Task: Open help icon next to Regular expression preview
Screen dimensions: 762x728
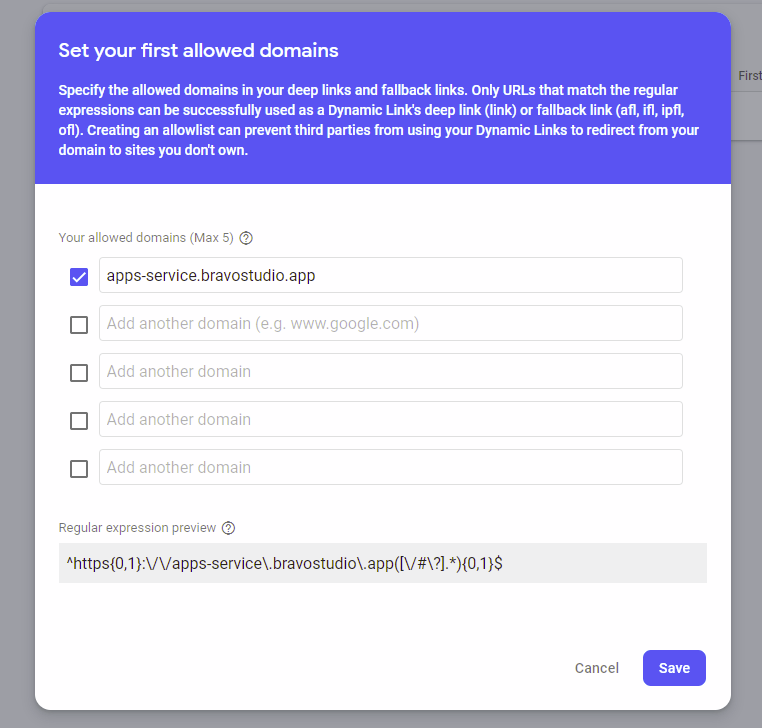Action: [228, 528]
